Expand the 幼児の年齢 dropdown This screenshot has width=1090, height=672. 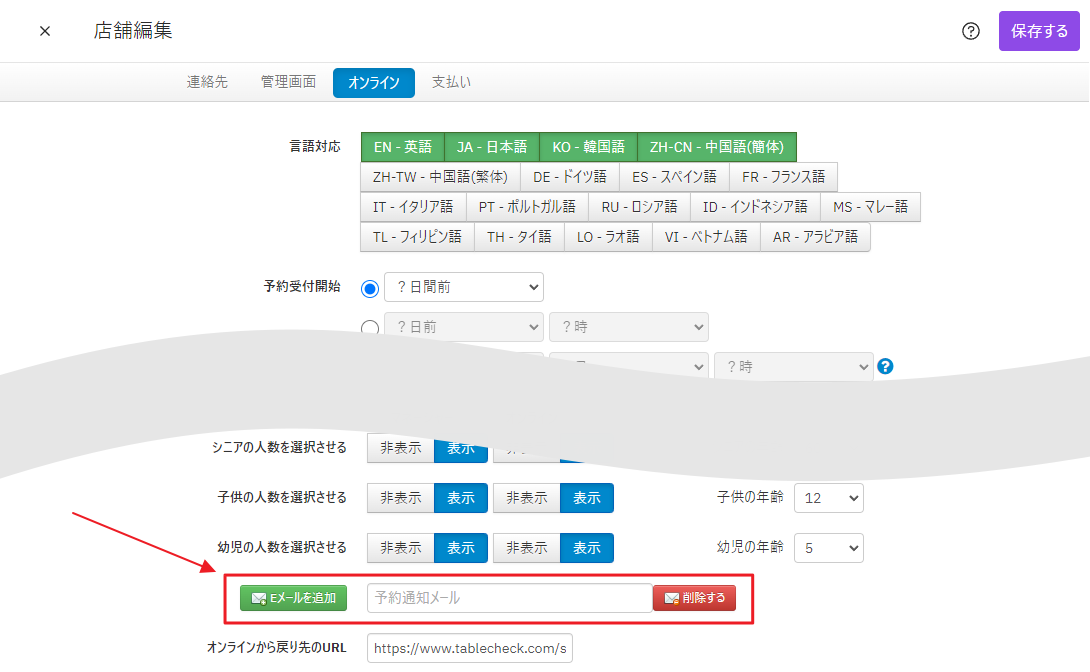[x=828, y=548]
